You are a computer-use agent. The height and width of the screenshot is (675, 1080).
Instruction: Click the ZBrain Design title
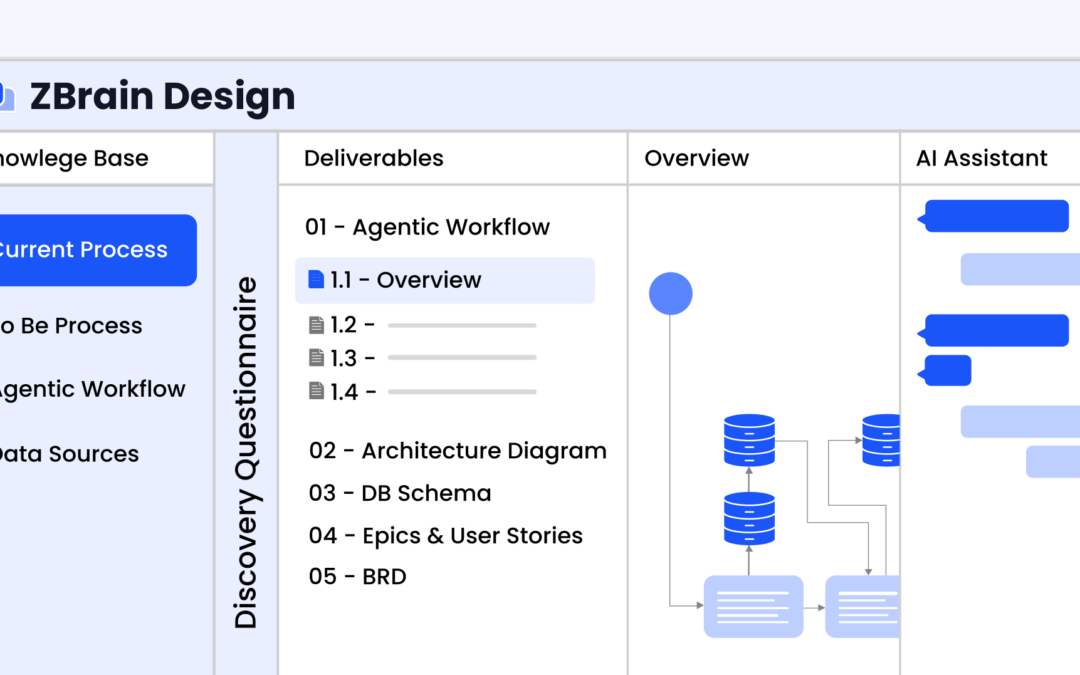[163, 96]
